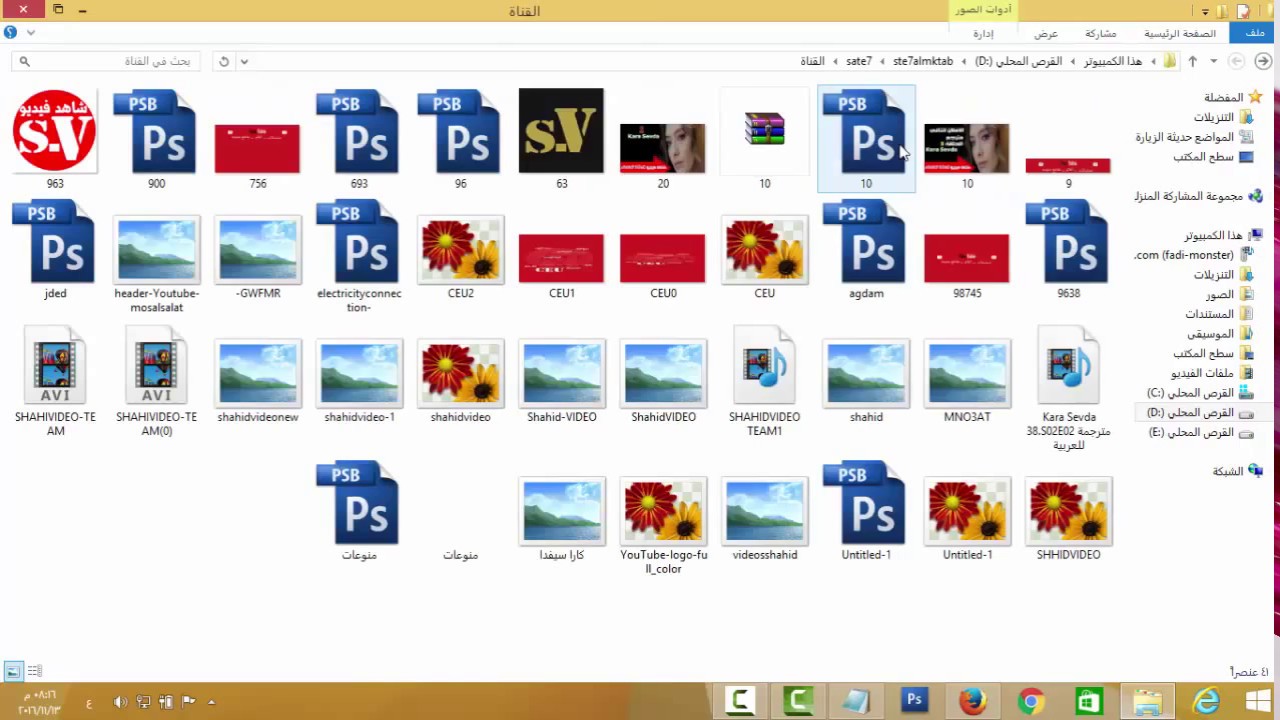The width and height of the screenshot is (1280, 720).
Task: Click the navigation forward arrow button
Action: [x=1237, y=61]
